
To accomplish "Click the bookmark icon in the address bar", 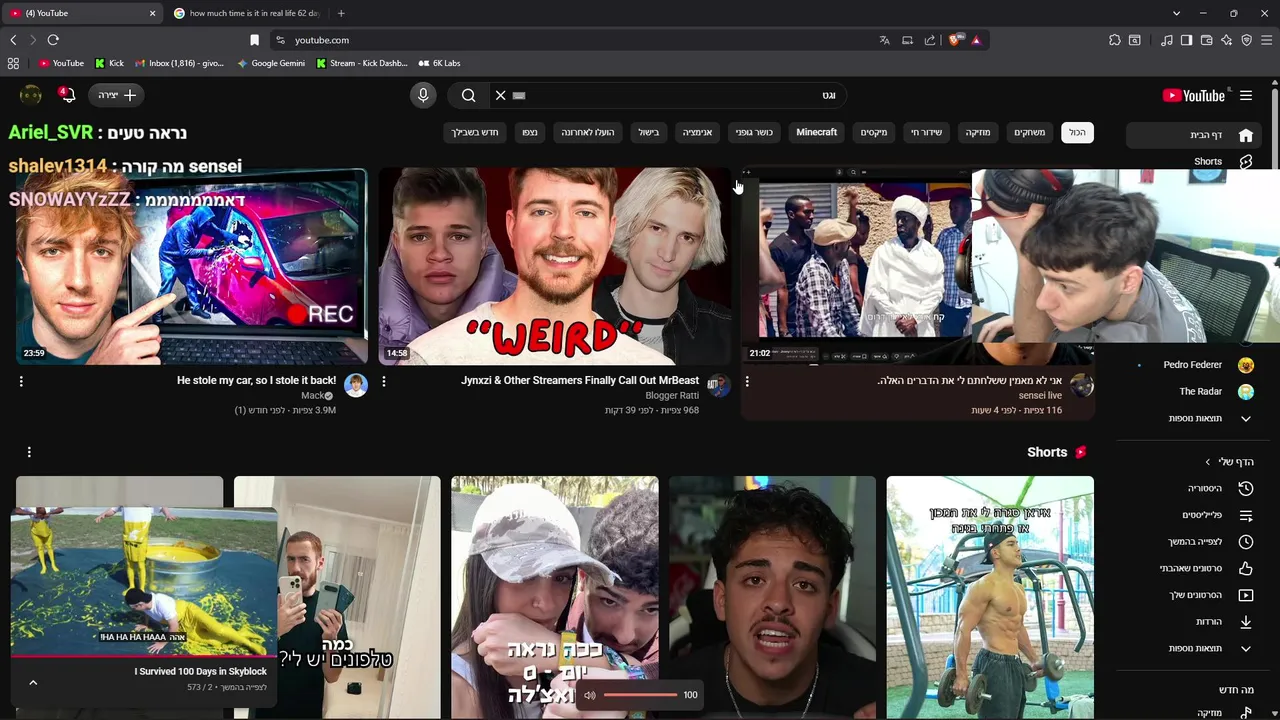I will point(254,40).
